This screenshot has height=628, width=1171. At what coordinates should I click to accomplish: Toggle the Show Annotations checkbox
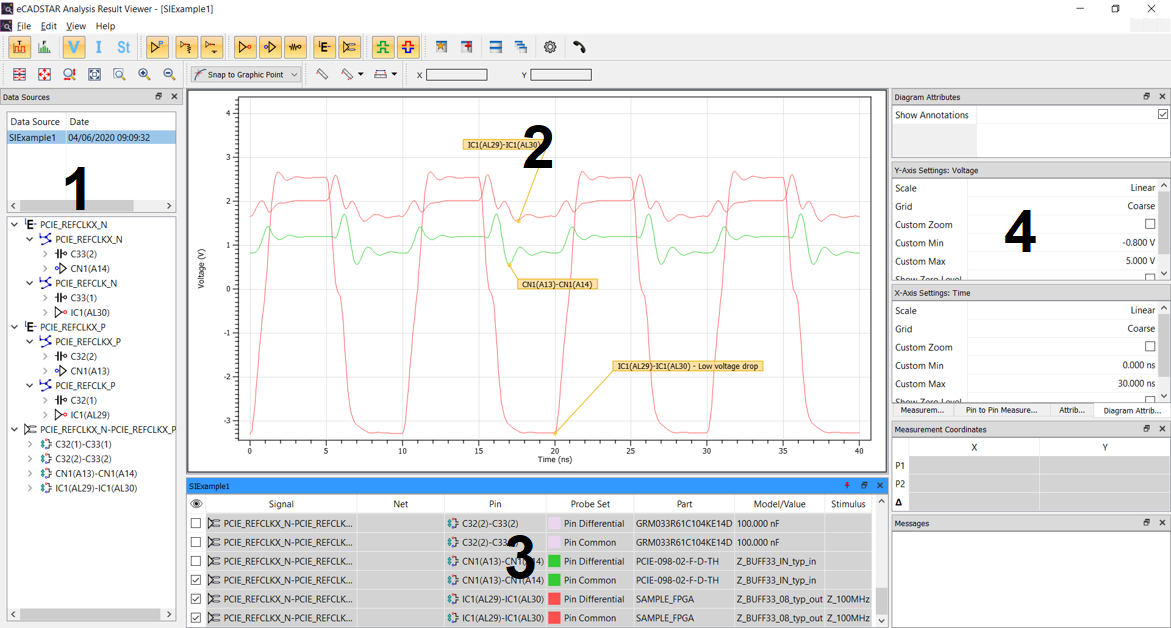point(1163,114)
